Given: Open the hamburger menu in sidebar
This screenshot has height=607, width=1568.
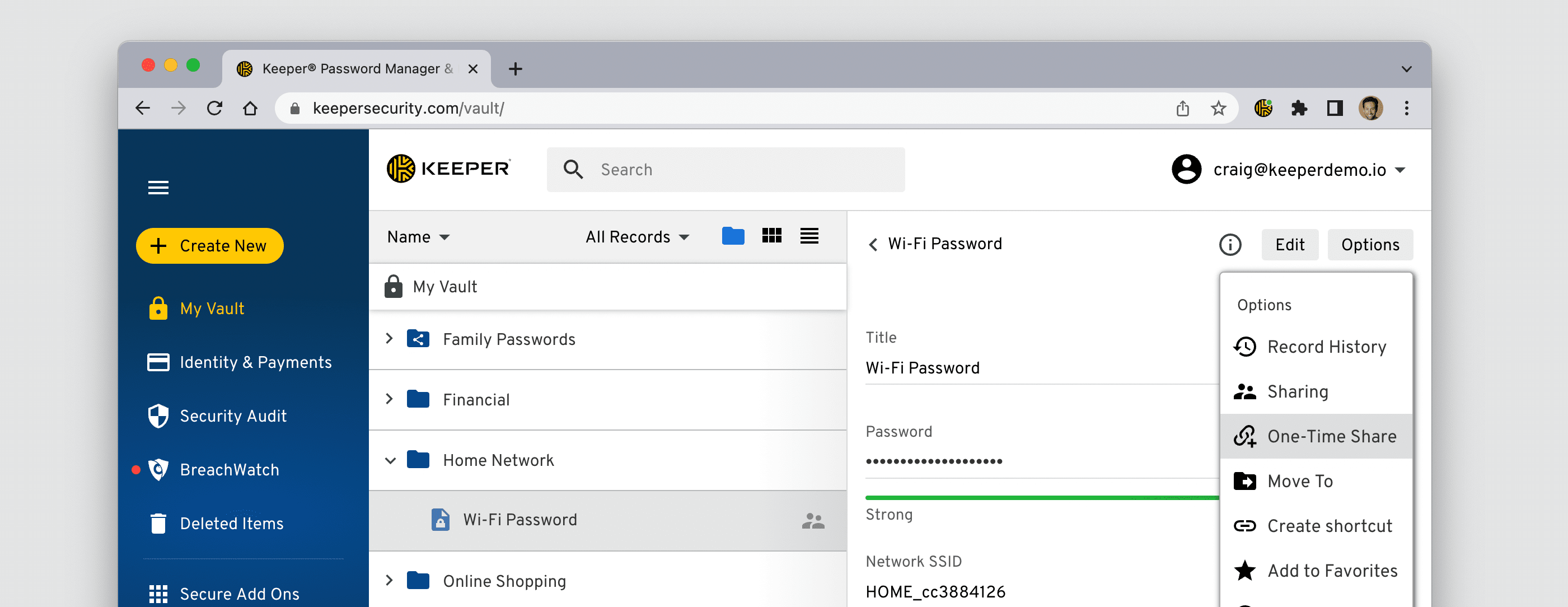Looking at the screenshot, I should (x=158, y=188).
